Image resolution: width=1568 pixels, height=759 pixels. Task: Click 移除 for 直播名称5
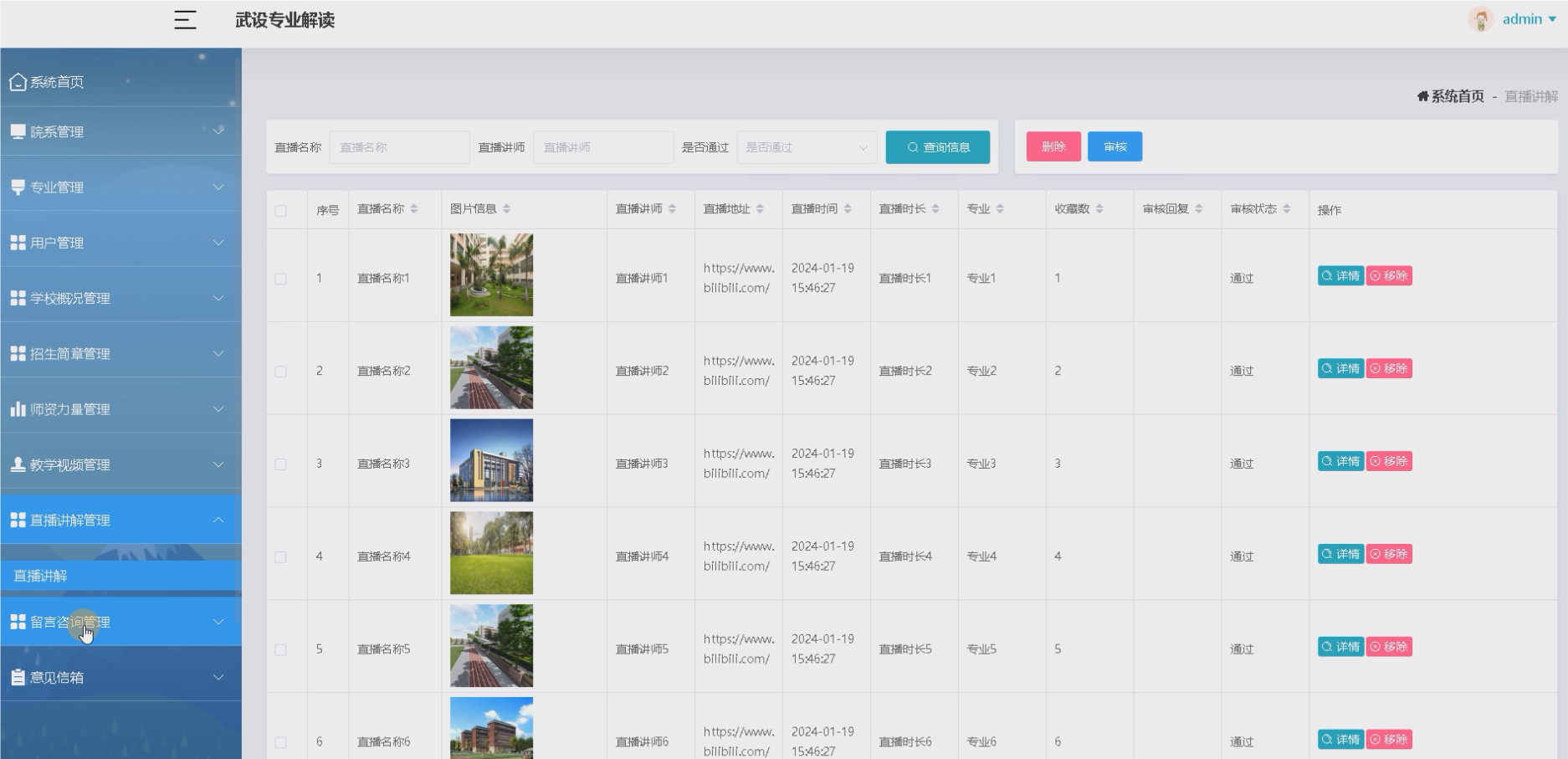click(1389, 647)
